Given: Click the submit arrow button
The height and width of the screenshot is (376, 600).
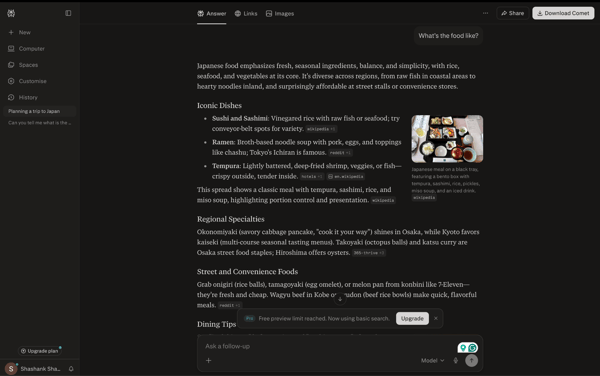Looking at the screenshot, I should coord(471,360).
